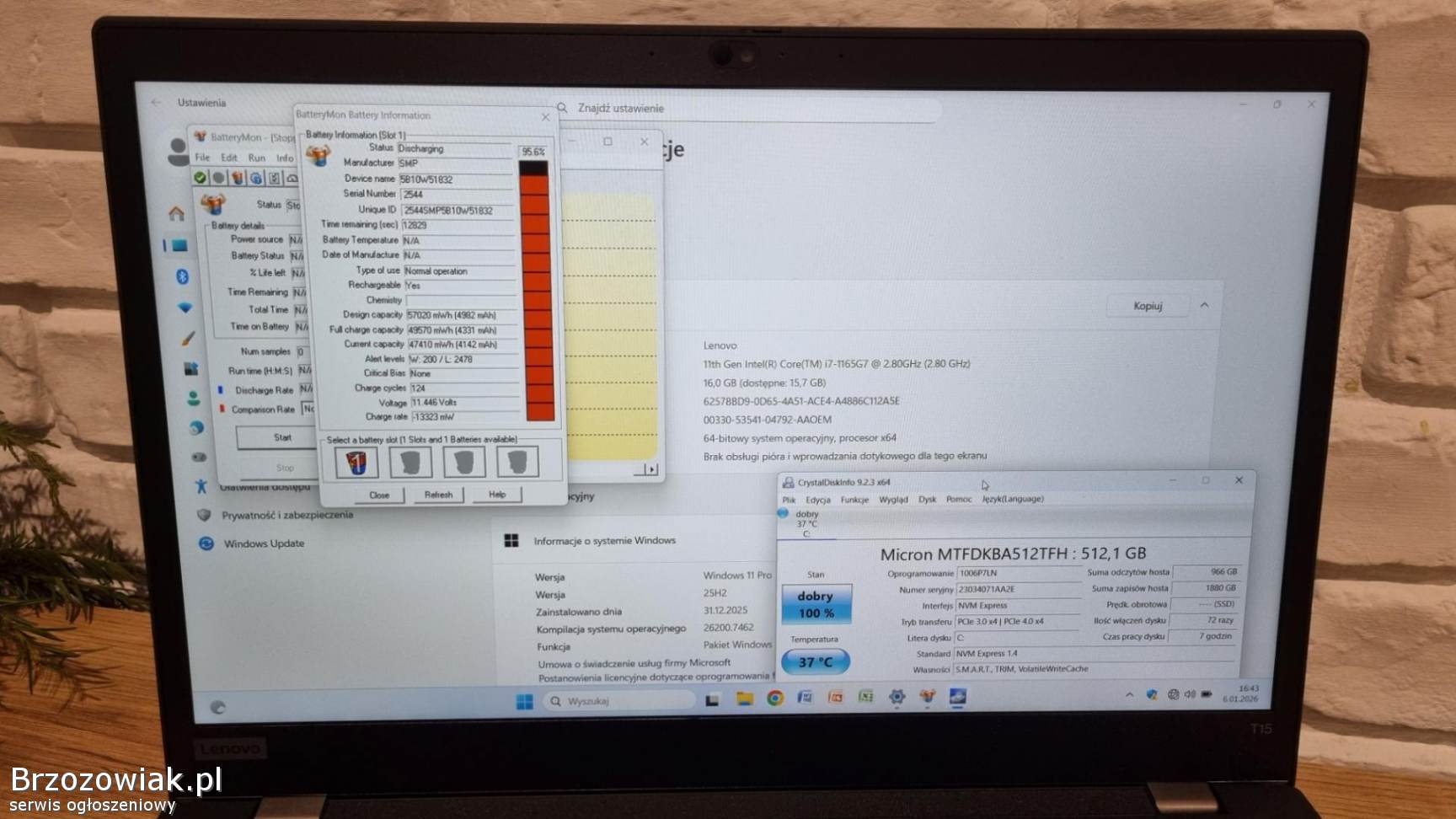Viewport: 1456px width, 819px height.
Task: Click the globe icon in BatteryMon toolbar
Action: click(256, 178)
